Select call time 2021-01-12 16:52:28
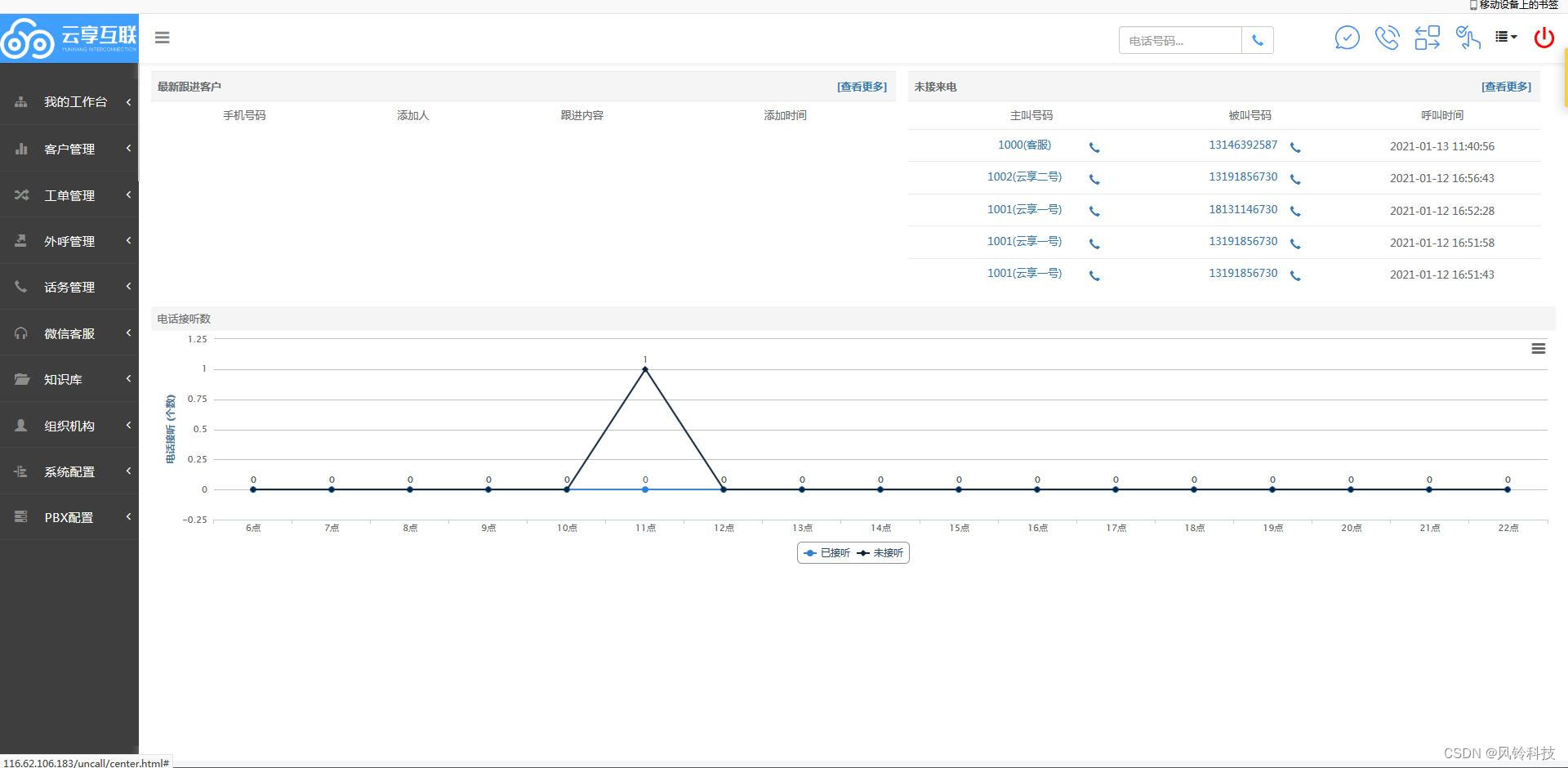 (1442, 212)
